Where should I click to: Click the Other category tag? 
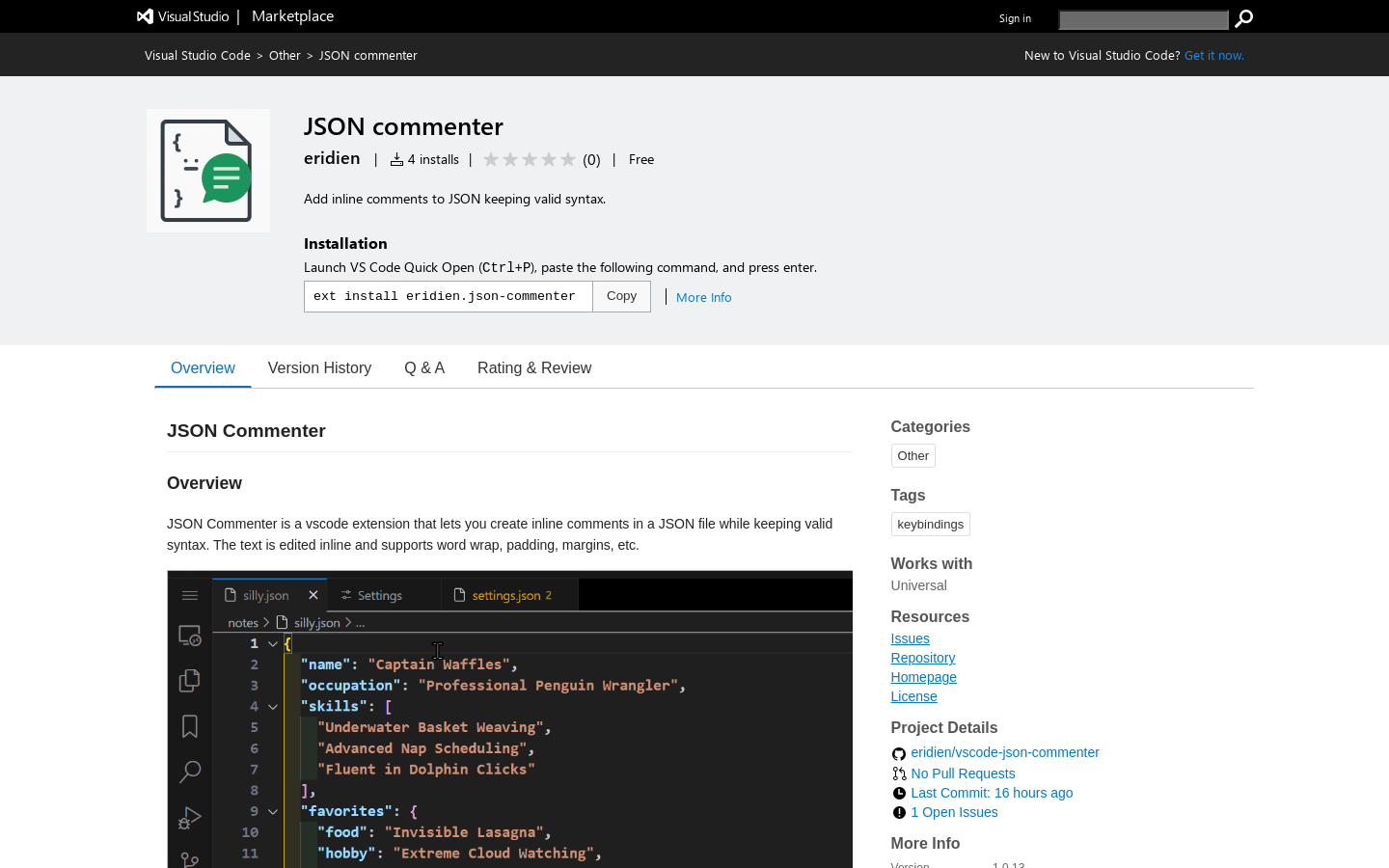click(912, 455)
